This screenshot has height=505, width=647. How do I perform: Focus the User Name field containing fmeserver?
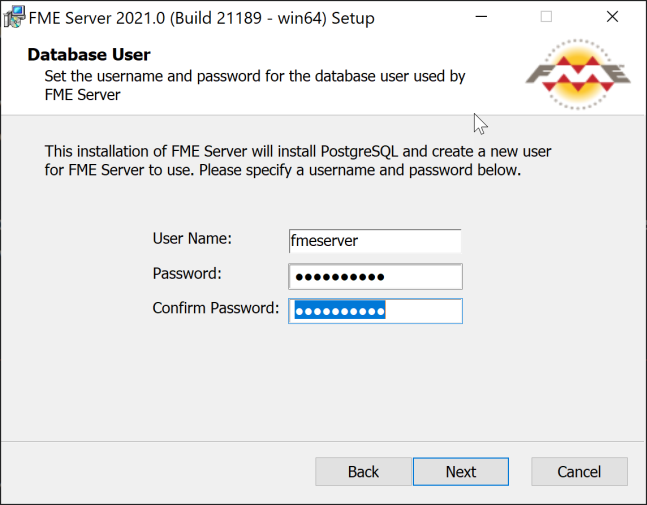click(375, 241)
